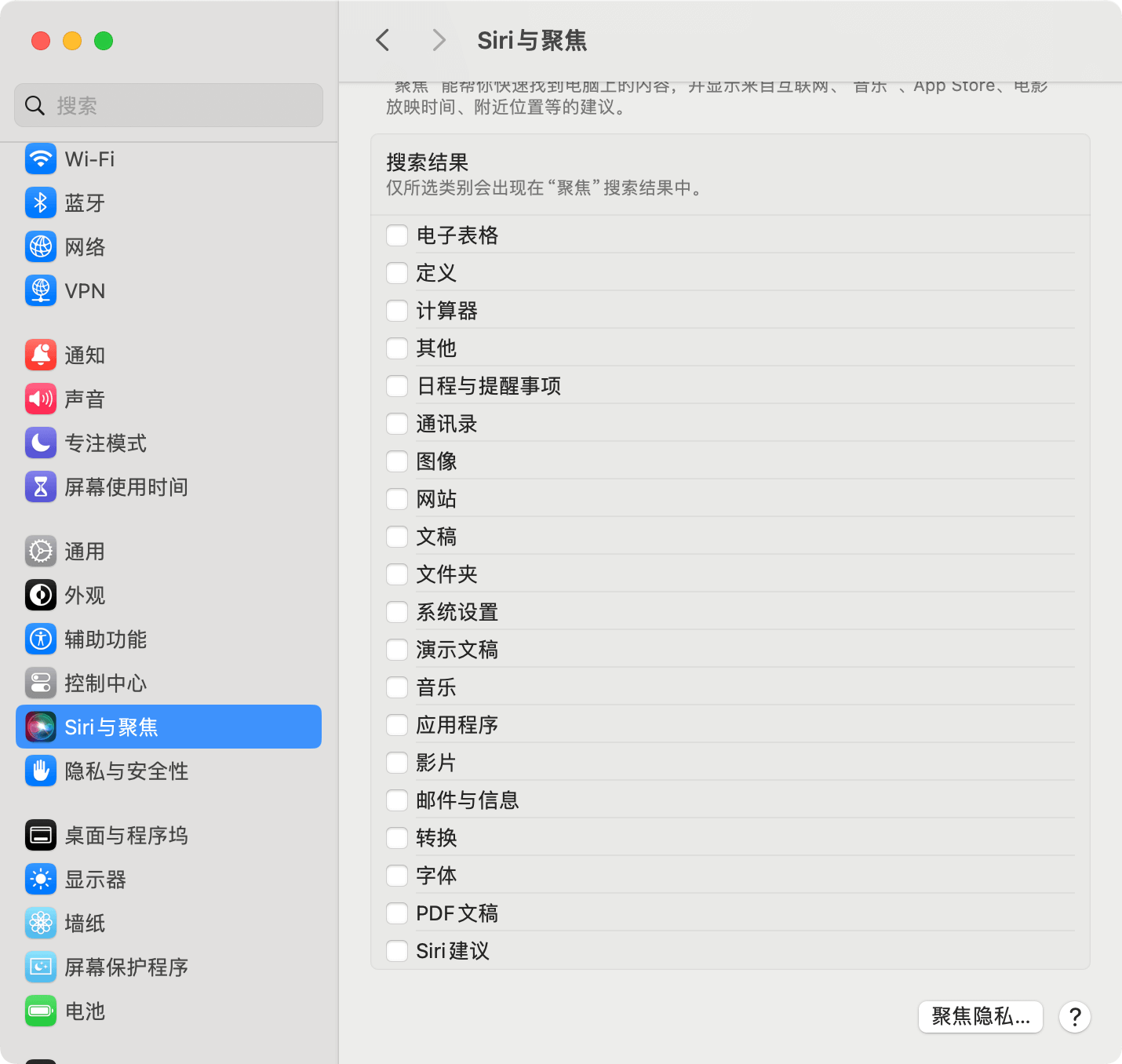
Task: Open the VPN icon in sidebar
Action: pos(41,291)
